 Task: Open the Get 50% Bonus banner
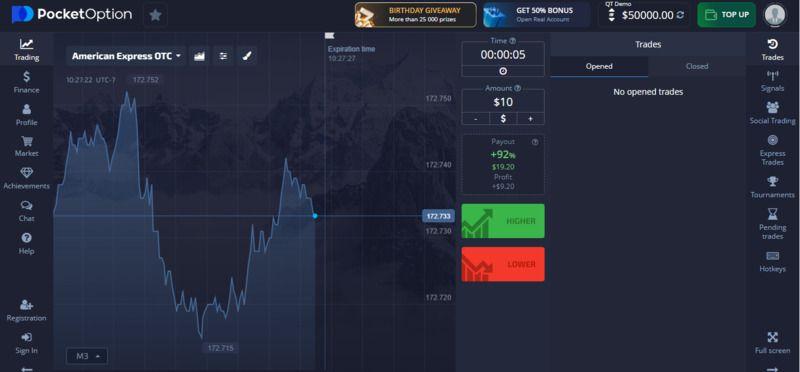536,15
